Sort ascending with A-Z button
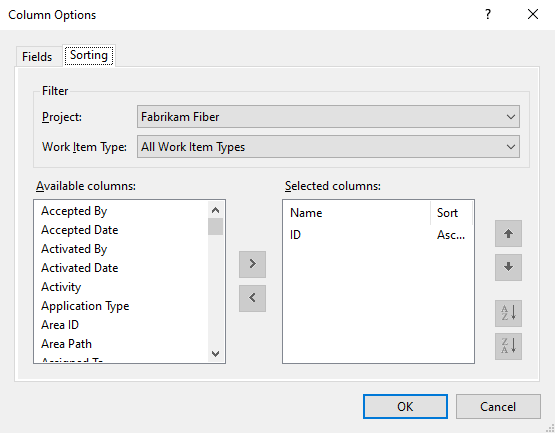The image size is (555, 433). [x=508, y=313]
